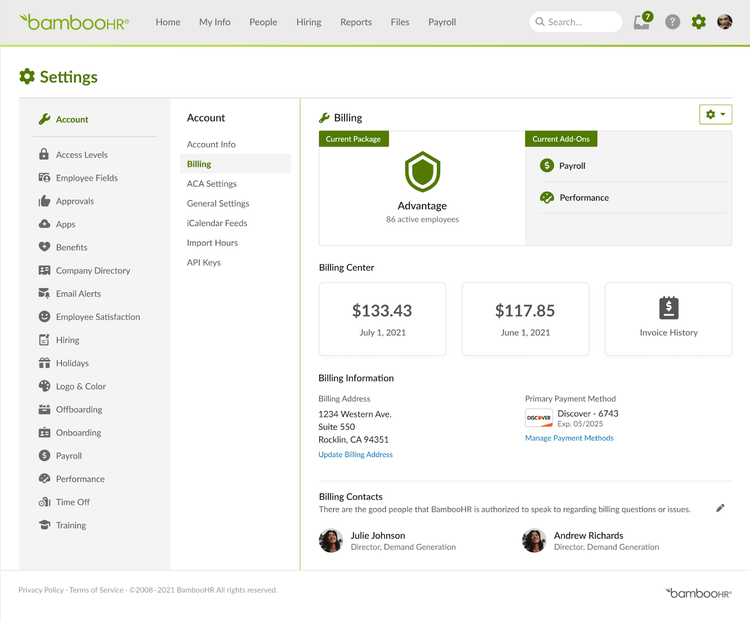Click the BambooHR logo in header

pos(74,22)
